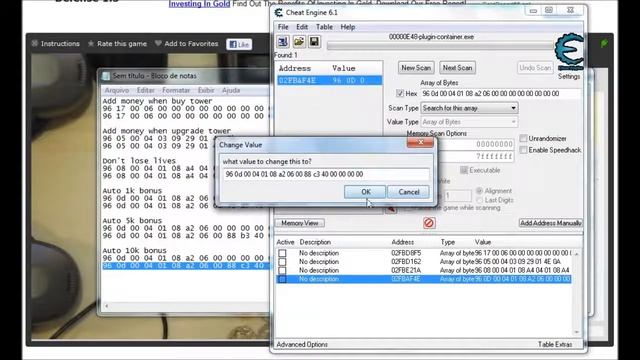The height and width of the screenshot is (360, 640).
Task: Click 'Don't lose lives' line in Notepad
Action: click(x=139, y=160)
